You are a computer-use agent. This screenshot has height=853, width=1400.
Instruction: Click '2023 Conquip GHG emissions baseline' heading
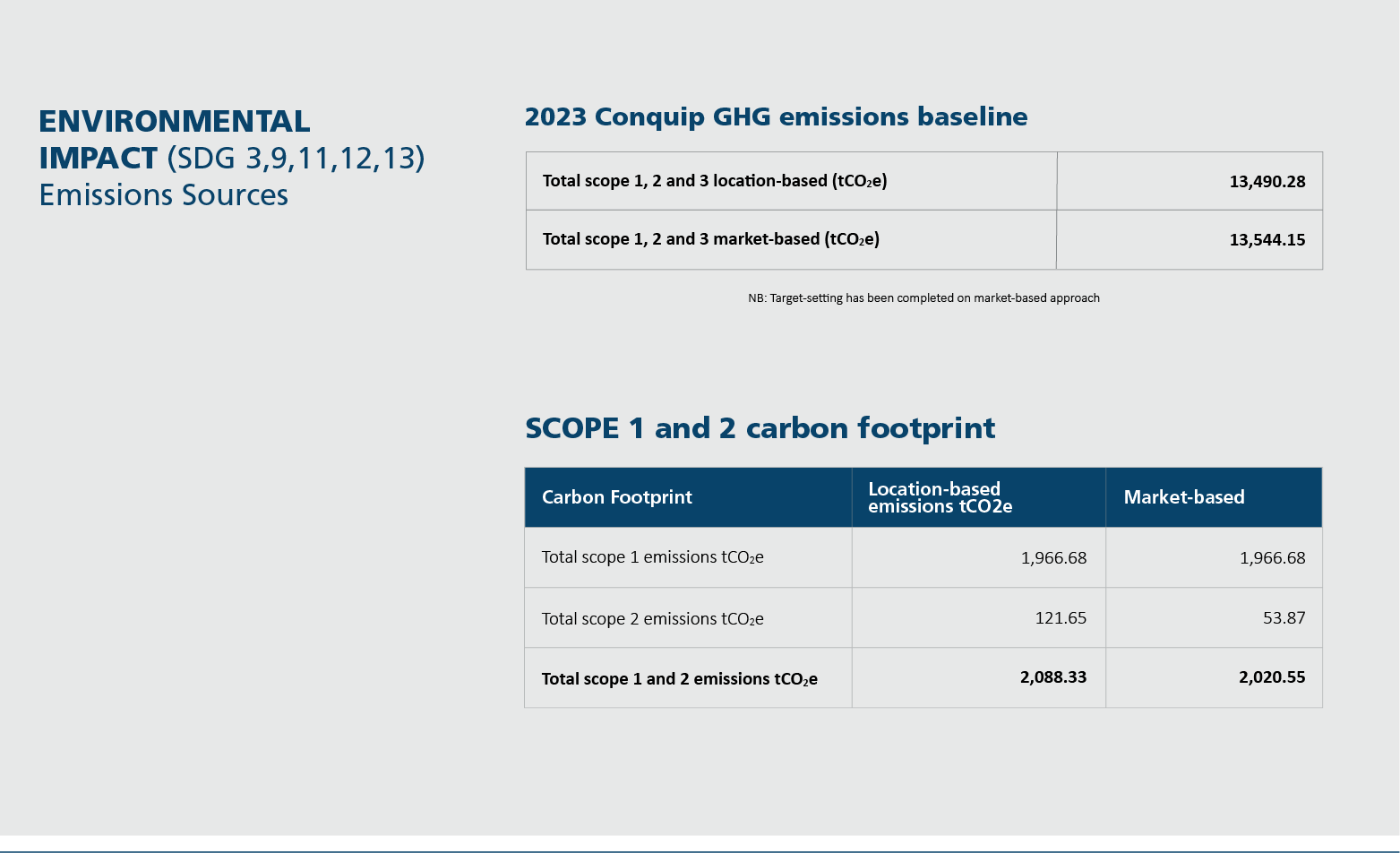pyautogui.click(x=776, y=116)
